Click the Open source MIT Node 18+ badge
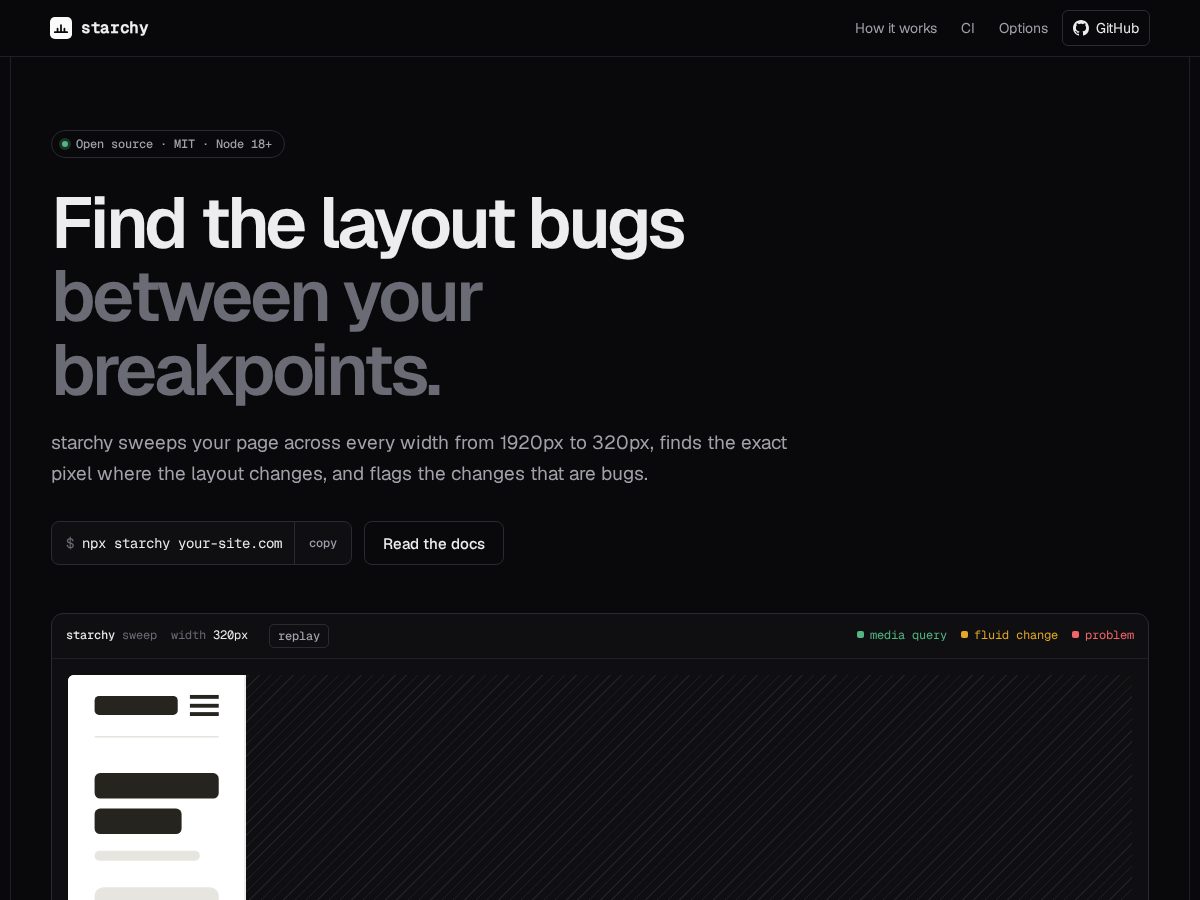Image resolution: width=1200 pixels, height=900 pixels. [x=168, y=144]
